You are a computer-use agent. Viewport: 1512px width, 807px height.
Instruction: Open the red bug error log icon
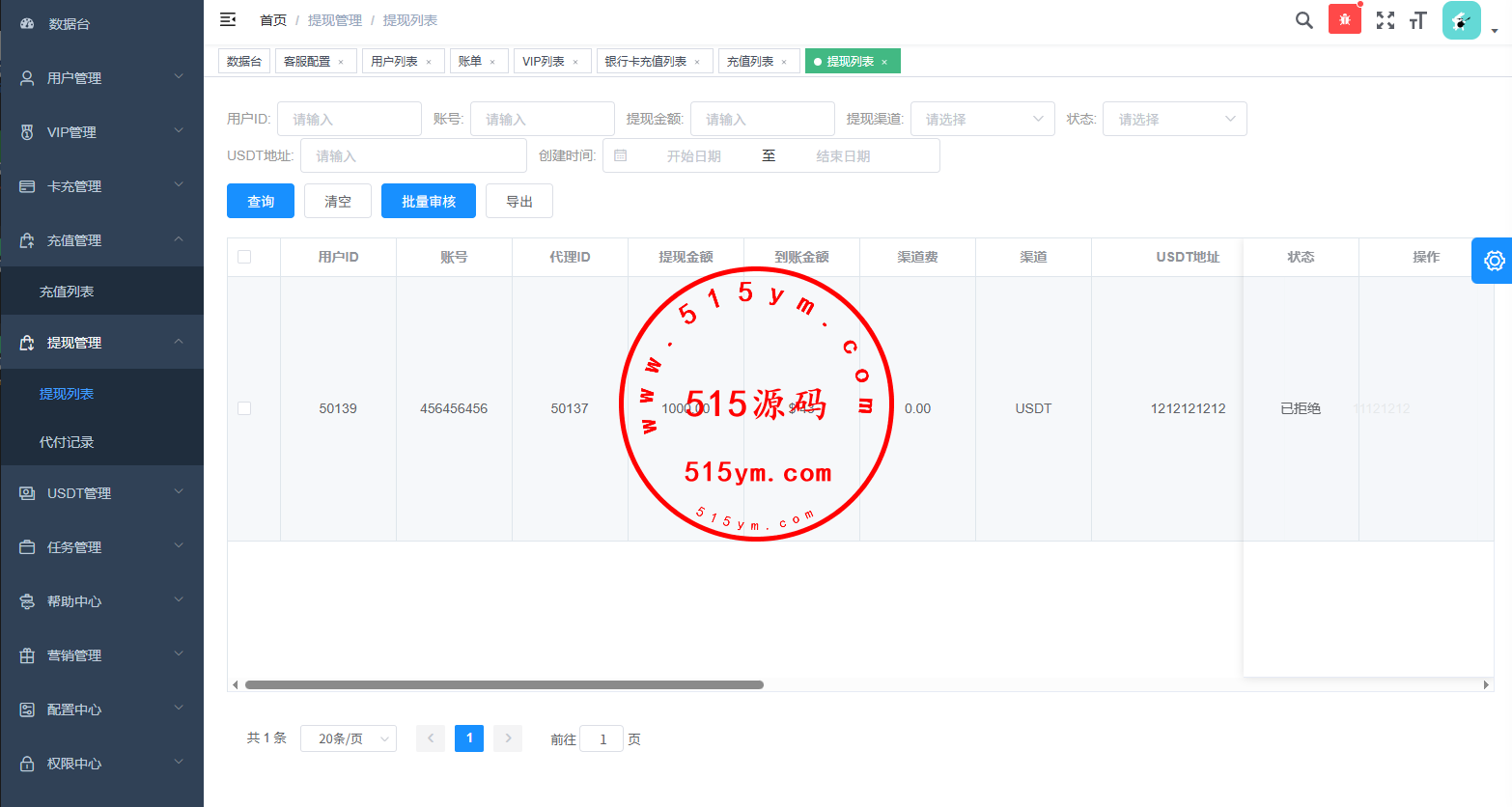[x=1344, y=19]
